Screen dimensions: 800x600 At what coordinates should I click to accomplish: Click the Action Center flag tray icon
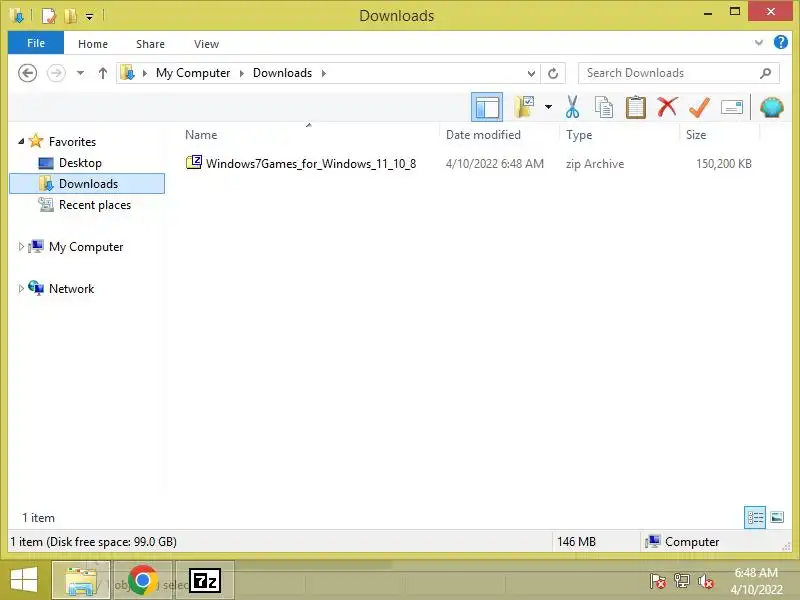[658, 581]
